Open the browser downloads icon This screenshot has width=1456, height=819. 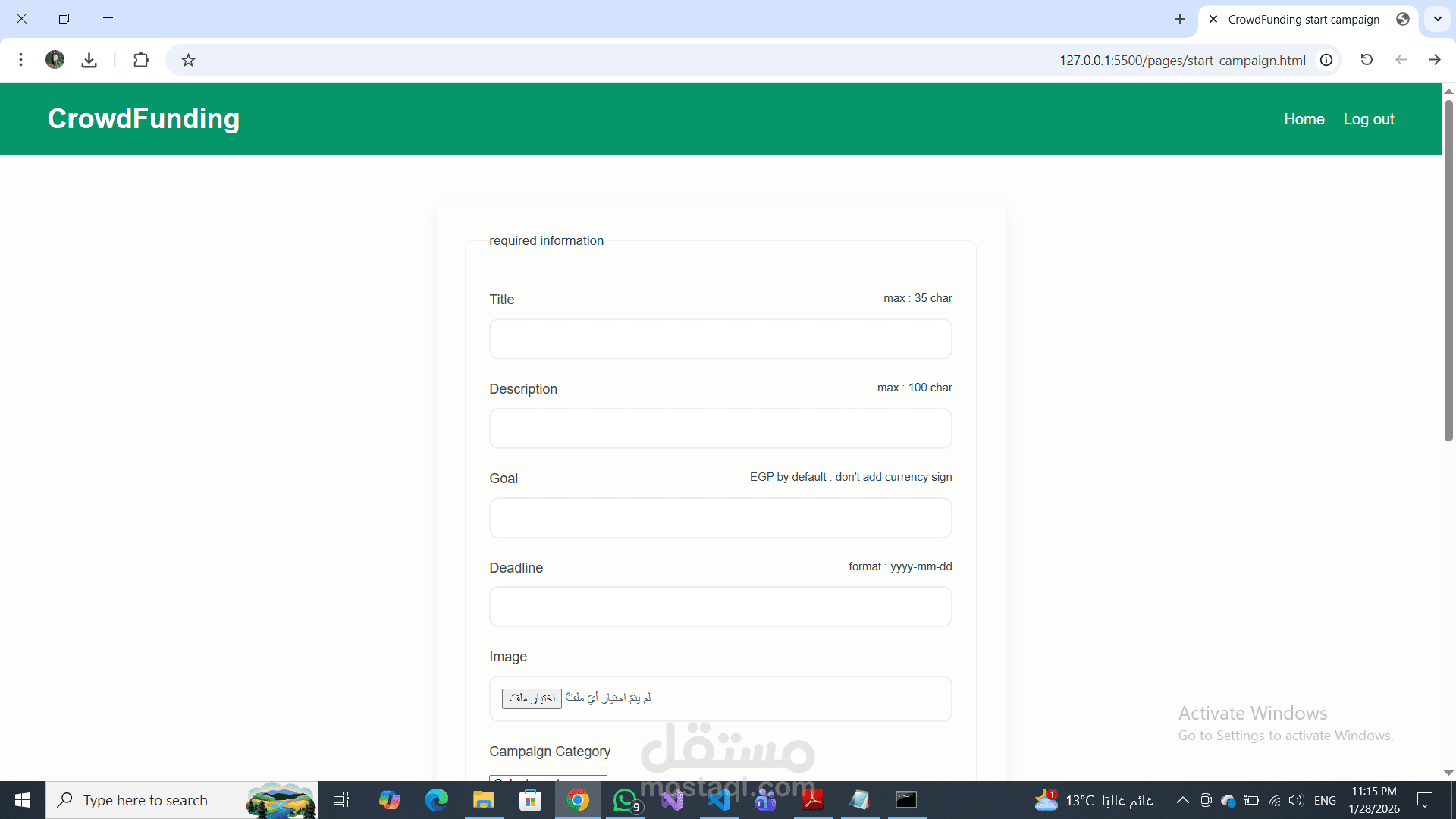(89, 60)
